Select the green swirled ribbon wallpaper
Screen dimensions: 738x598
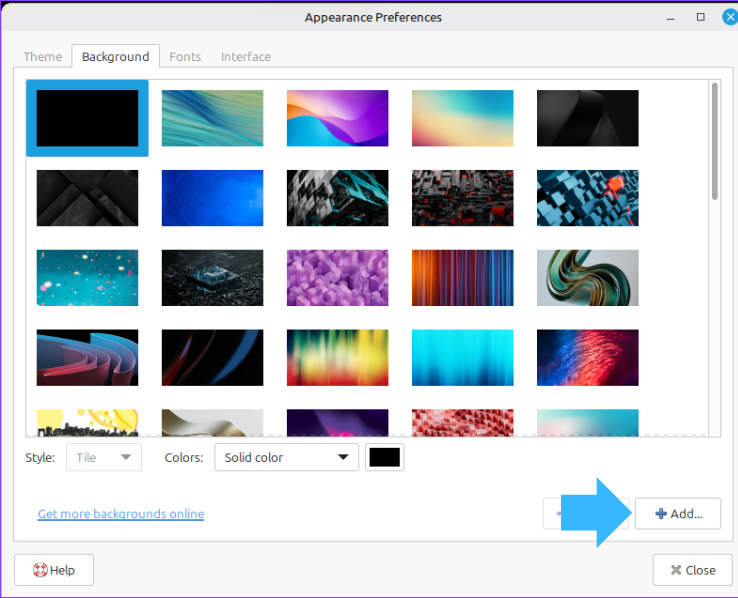[x=587, y=278]
